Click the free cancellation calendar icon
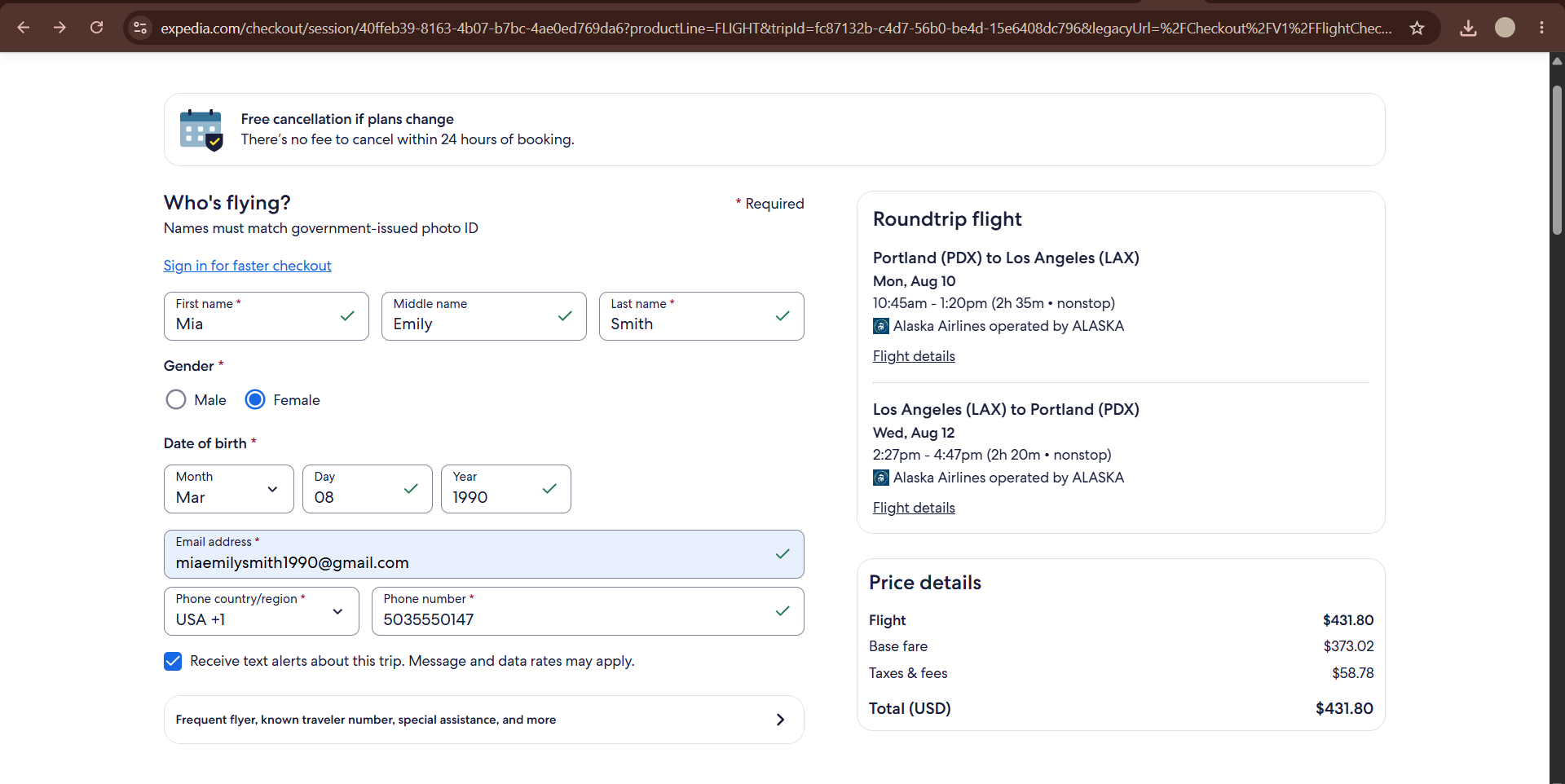Screen dimensions: 1565x784 pyautogui.click(x=201, y=130)
